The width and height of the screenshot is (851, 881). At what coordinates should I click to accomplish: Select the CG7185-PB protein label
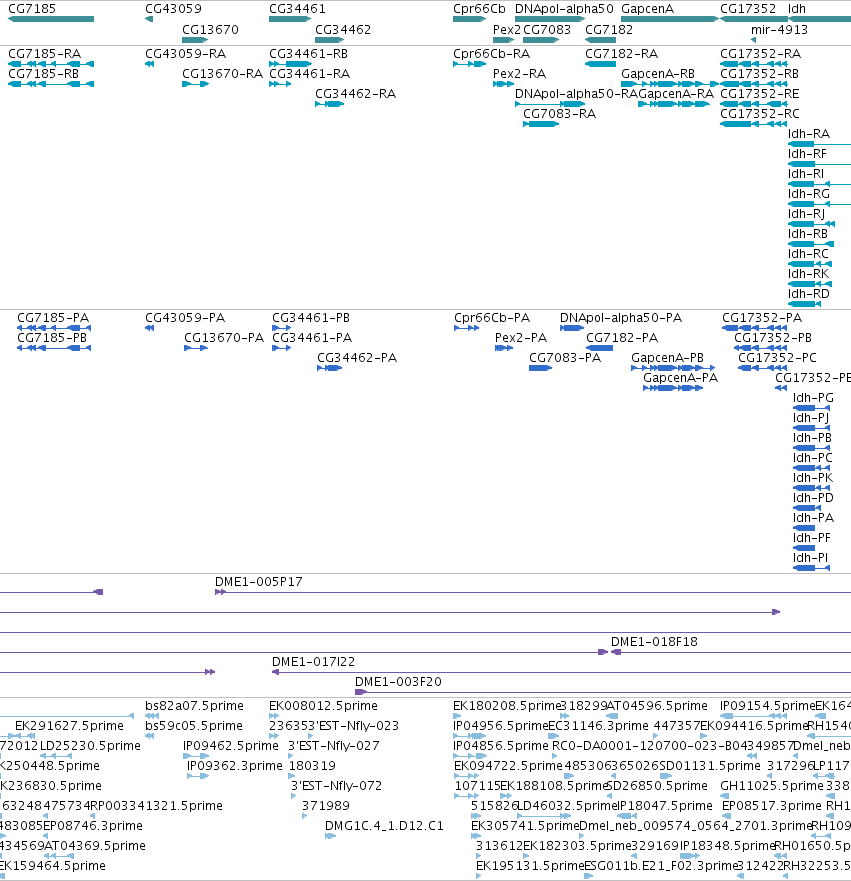(52, 338)
